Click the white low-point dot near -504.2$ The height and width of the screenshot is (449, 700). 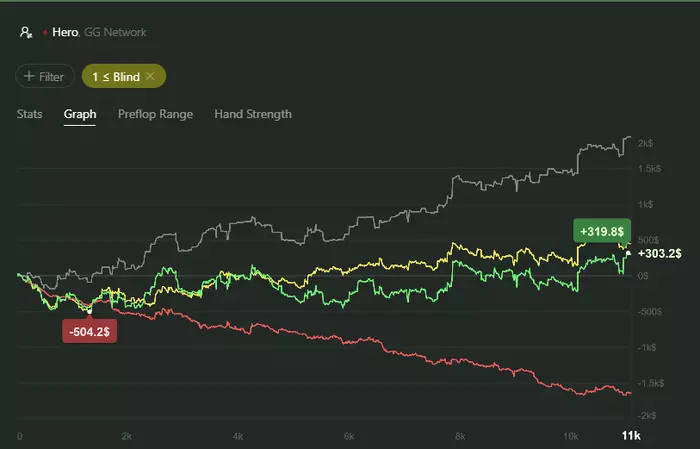pyautogui.click(x=89, y=311)
